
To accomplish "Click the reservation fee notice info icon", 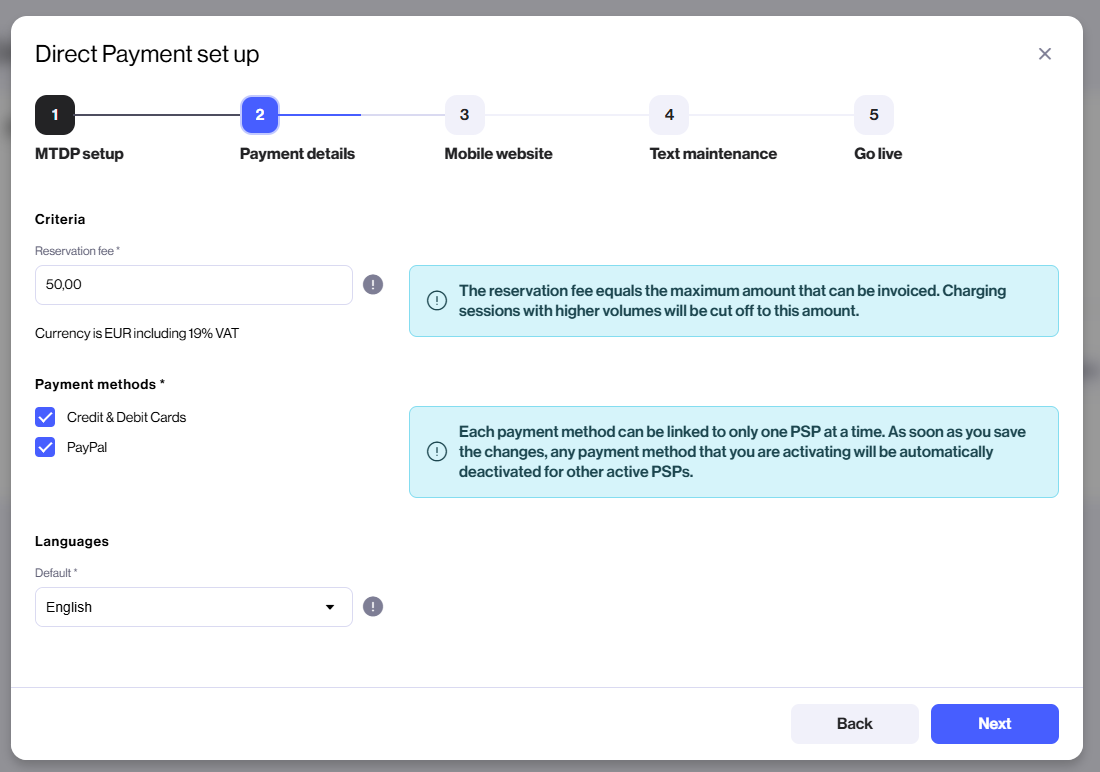I will point(436,300).
